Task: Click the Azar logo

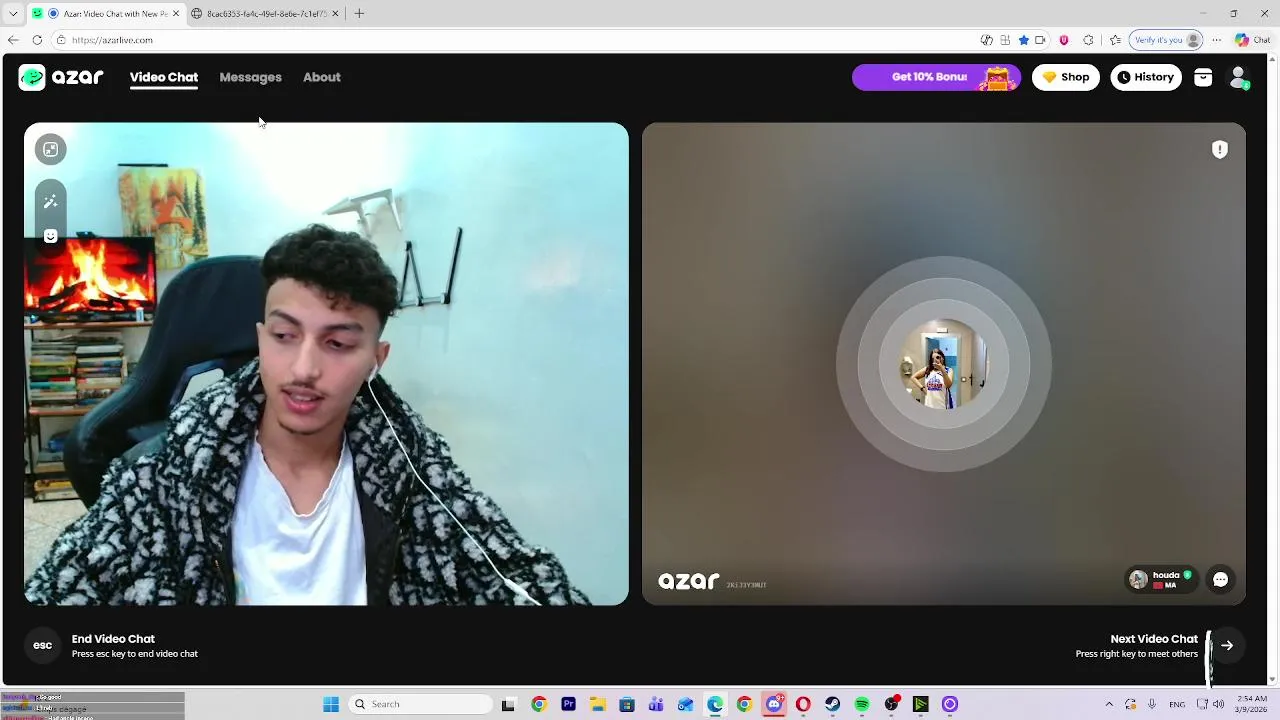Action: tap(61, 77)
